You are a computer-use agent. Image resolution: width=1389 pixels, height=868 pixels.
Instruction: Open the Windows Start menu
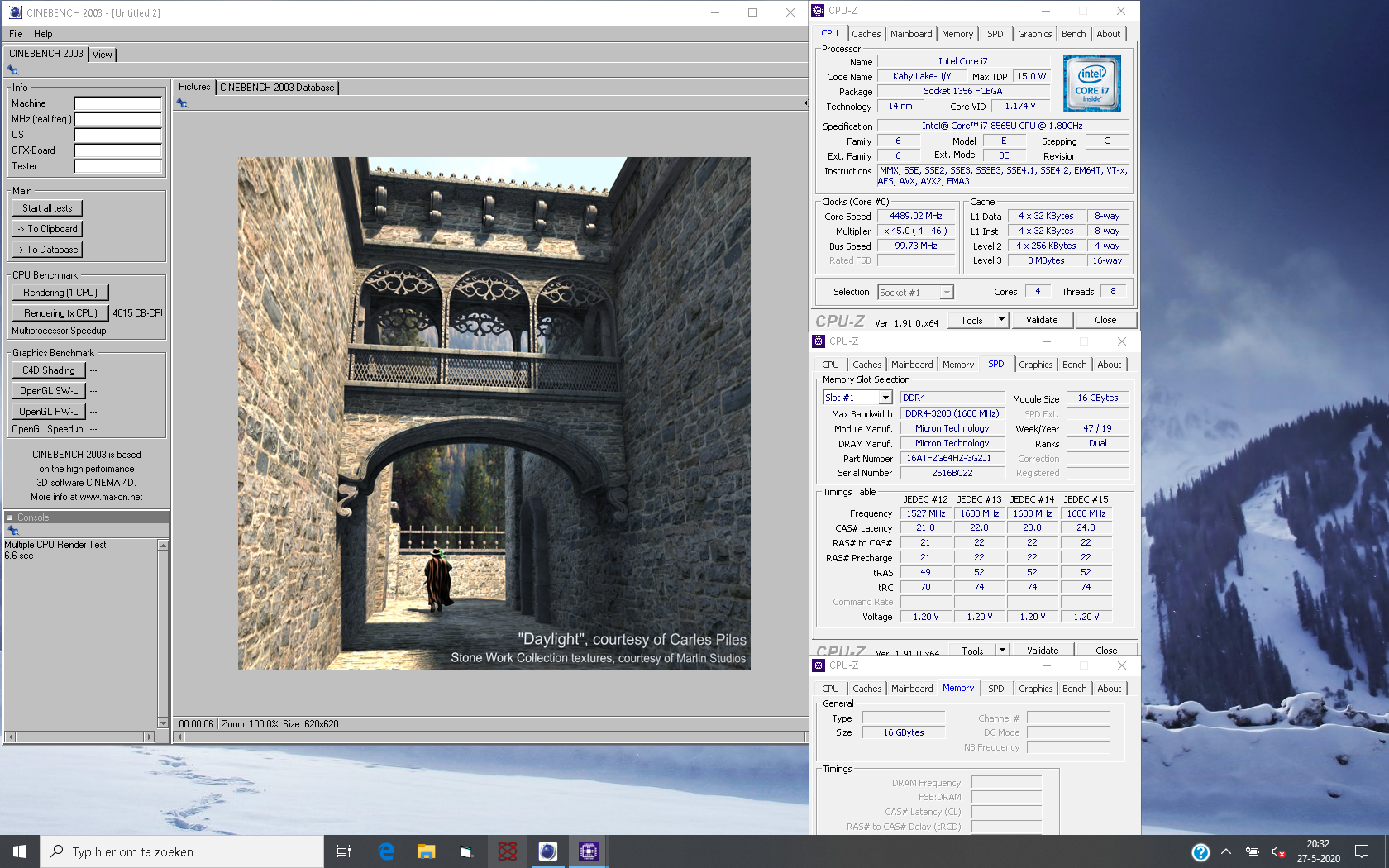(20, 851)
